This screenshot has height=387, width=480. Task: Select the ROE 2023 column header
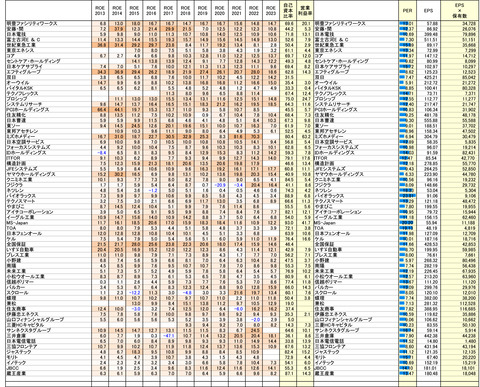coord(271,10)
